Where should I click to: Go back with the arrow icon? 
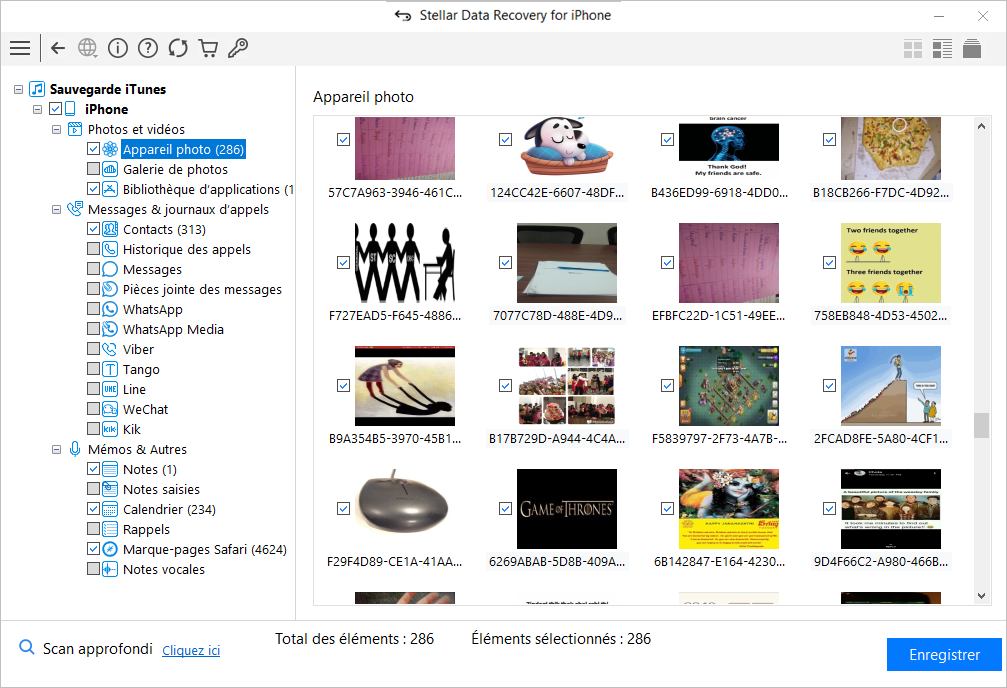(x=58, y=48)
